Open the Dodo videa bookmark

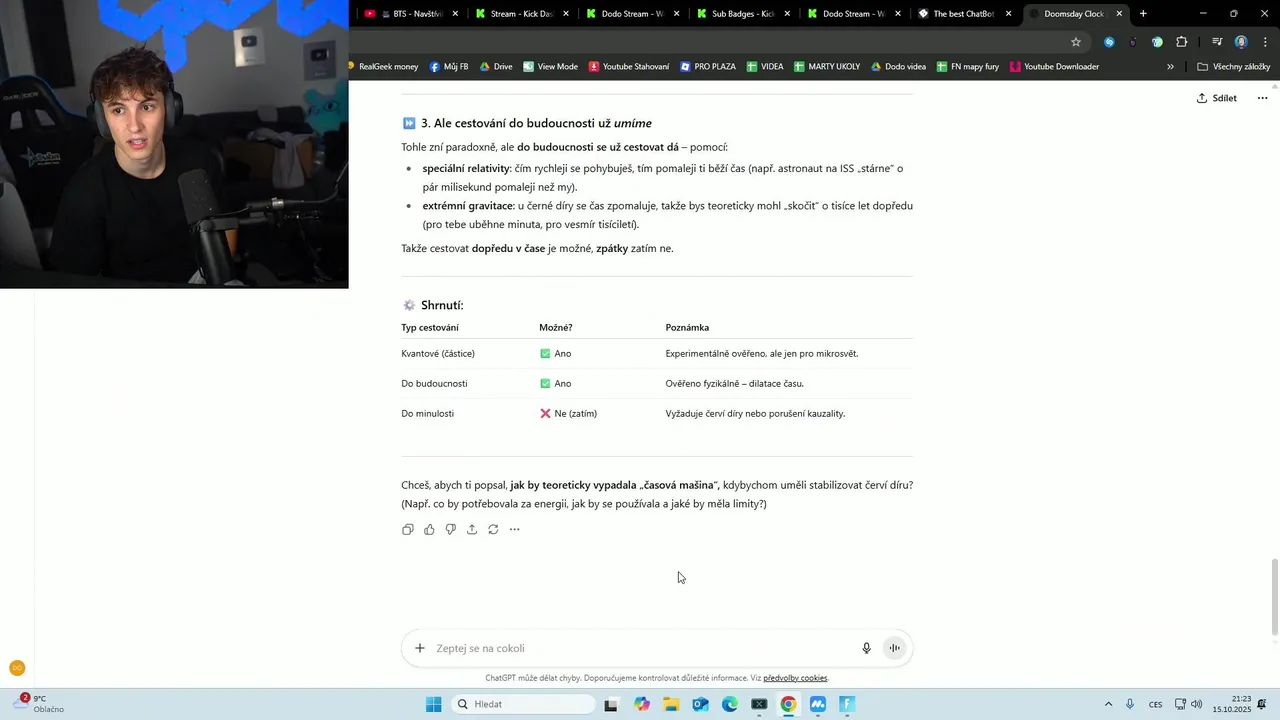(x=899, y=67)
